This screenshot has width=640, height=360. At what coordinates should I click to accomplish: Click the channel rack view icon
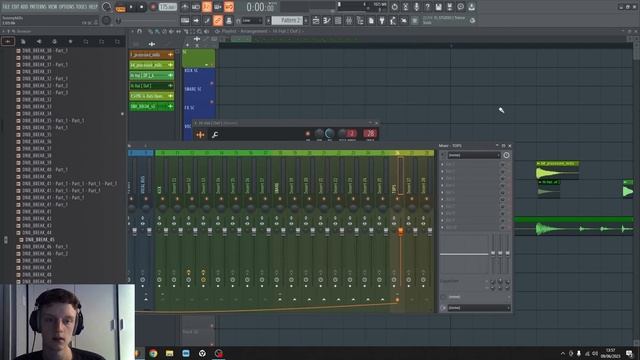click(x=338, y=20)
